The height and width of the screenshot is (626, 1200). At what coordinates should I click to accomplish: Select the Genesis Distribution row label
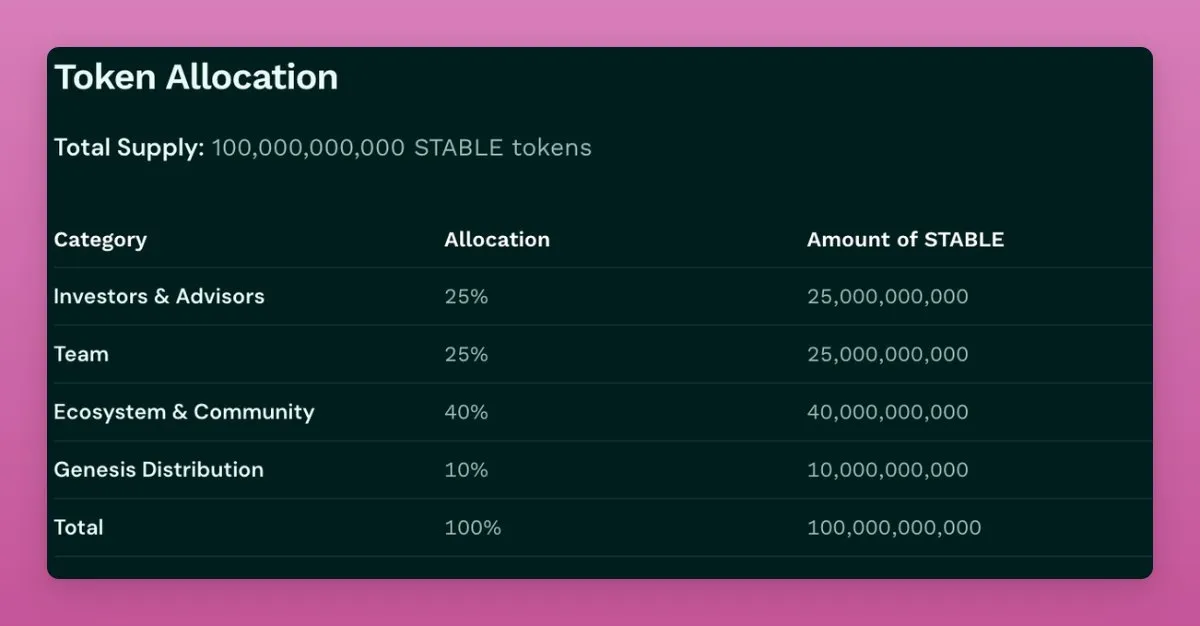click(x=159, y=470)
